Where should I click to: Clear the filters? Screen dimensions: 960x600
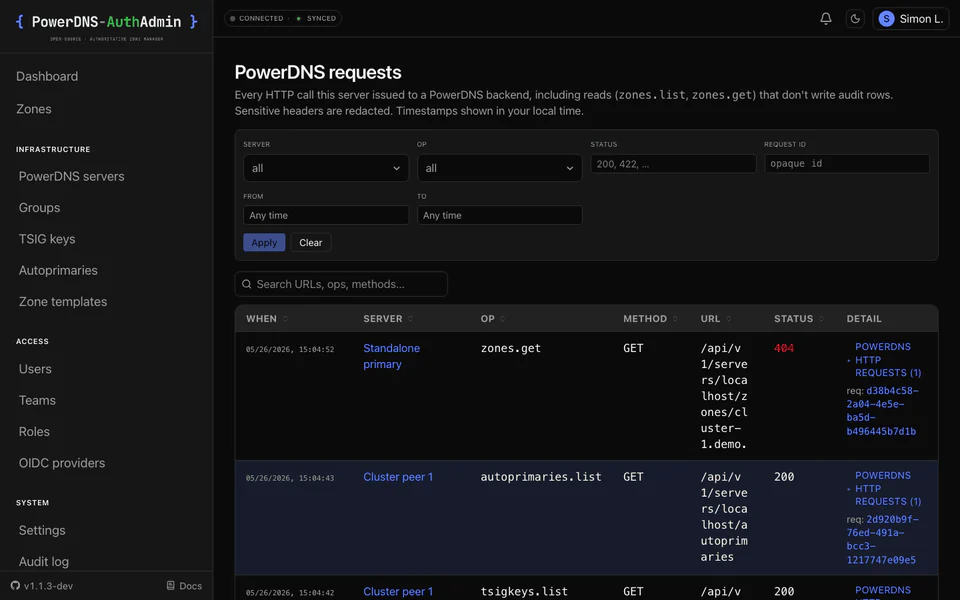coord(310,242)
